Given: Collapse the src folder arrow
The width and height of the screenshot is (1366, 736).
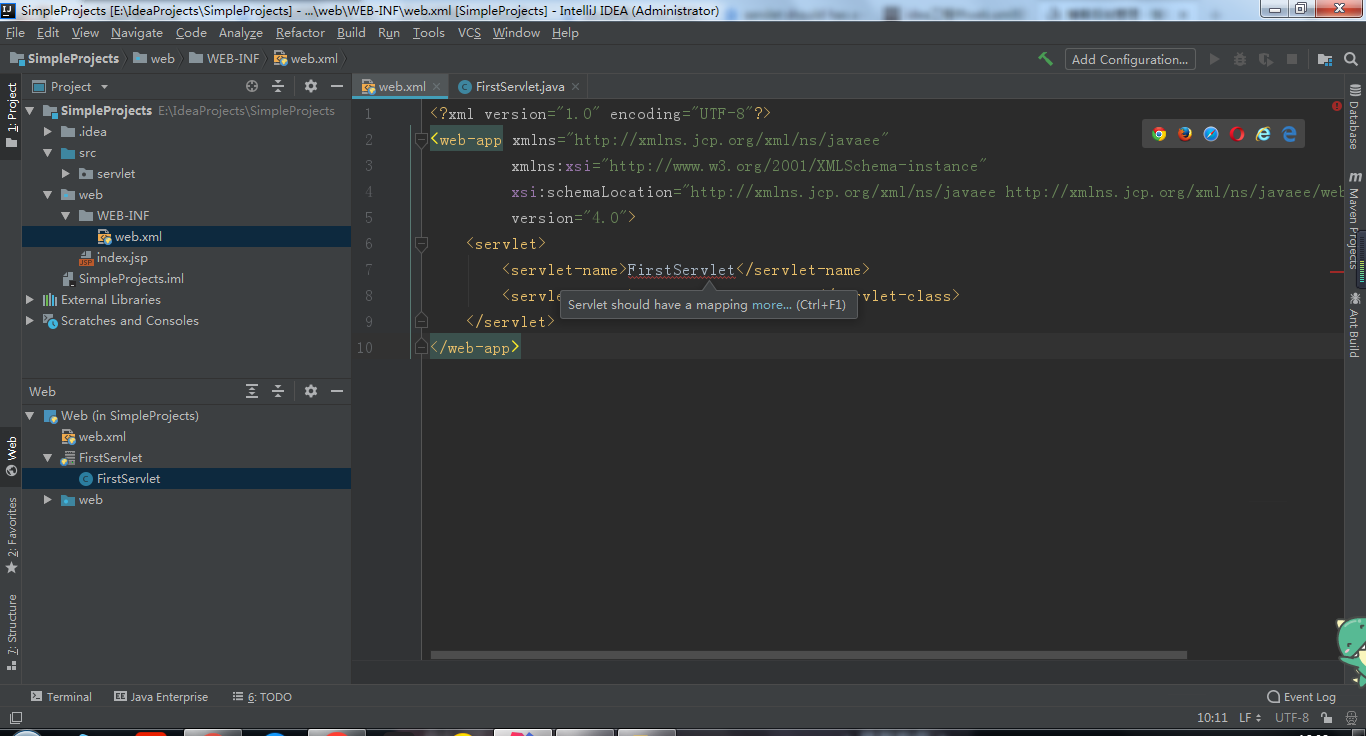Looking at the screenshot, I should click(48, 152).
